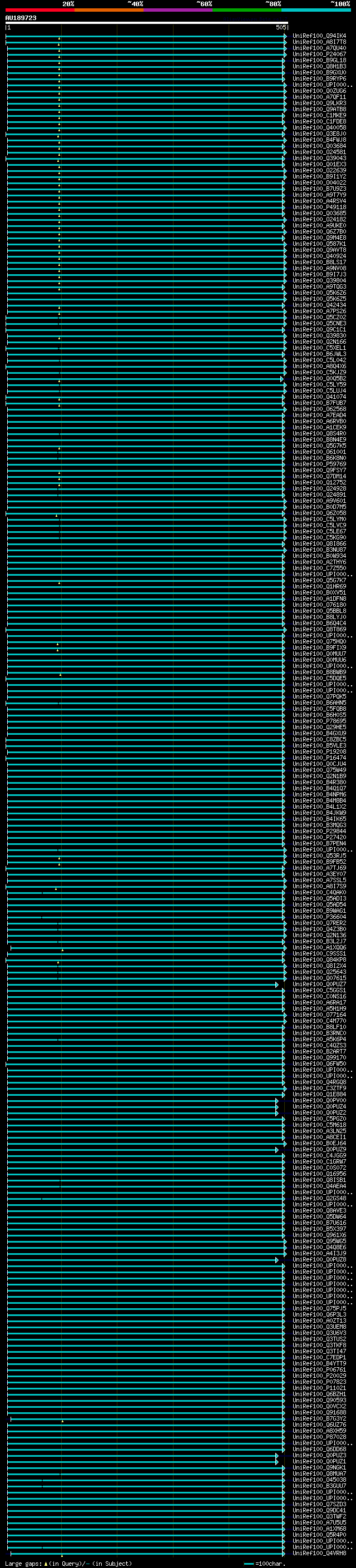Click the cyan ~100% identity legend segment

316,10
